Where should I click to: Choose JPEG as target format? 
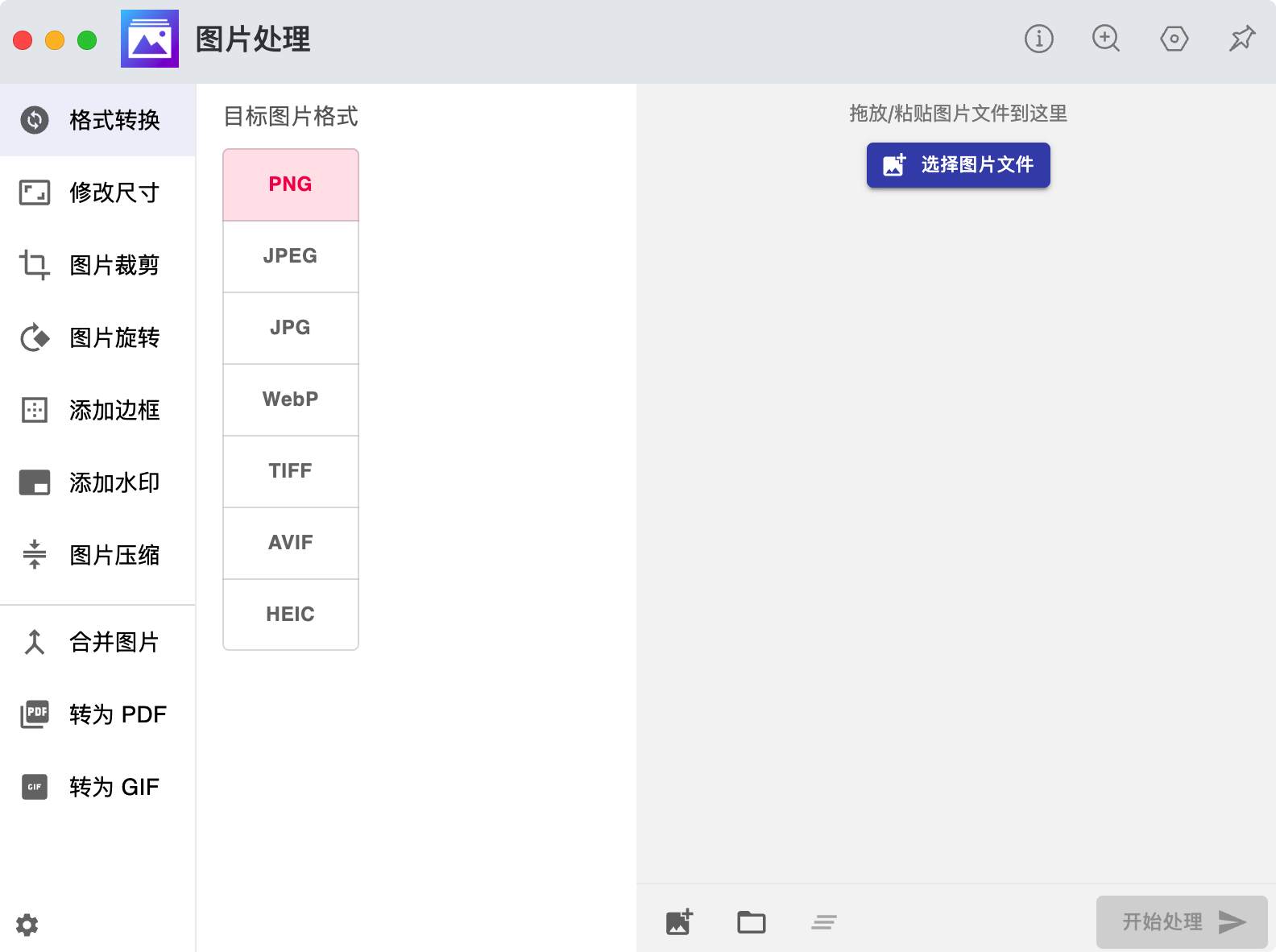290,256
